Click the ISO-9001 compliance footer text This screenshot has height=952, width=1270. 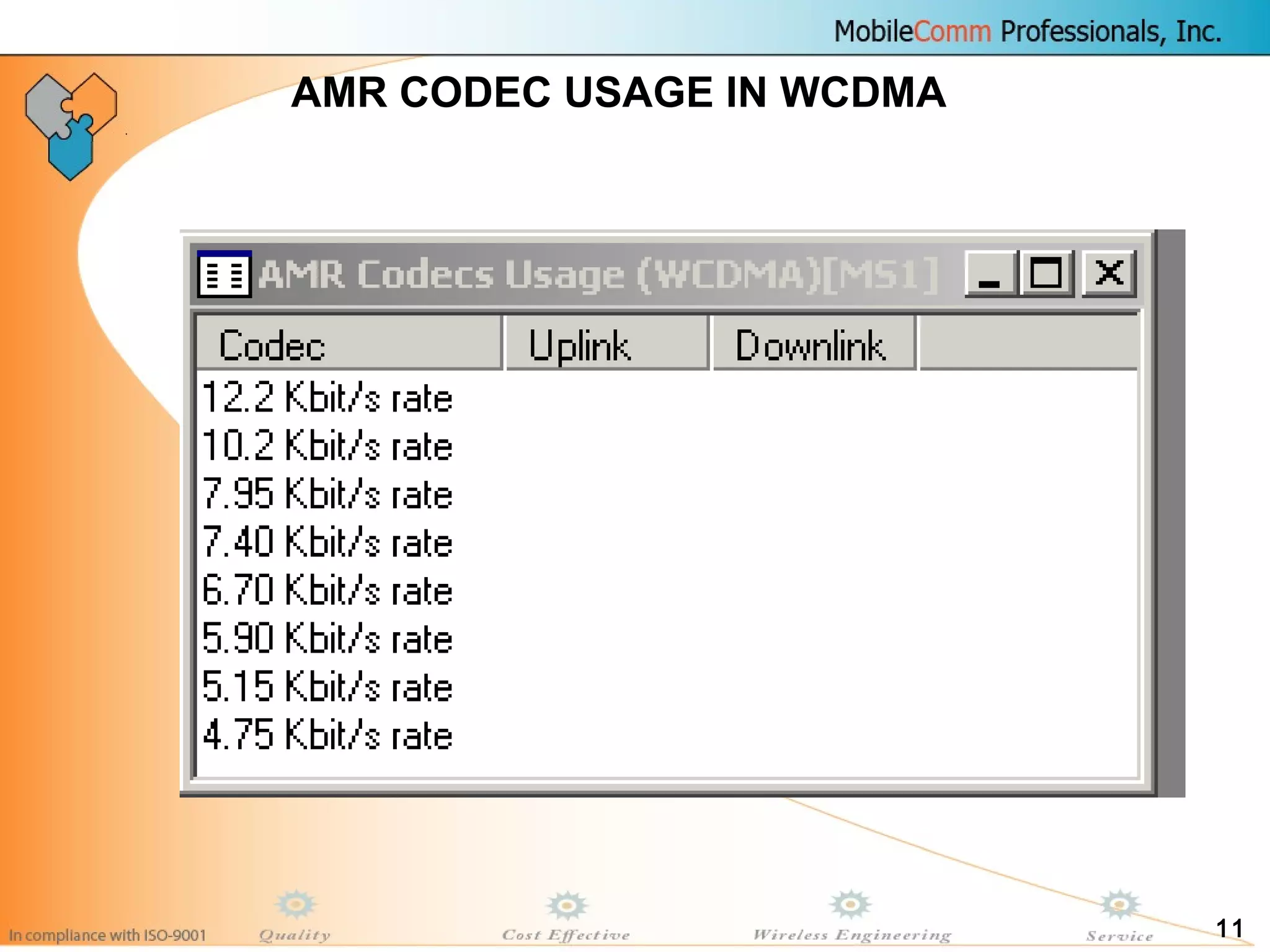click(107, 935)
